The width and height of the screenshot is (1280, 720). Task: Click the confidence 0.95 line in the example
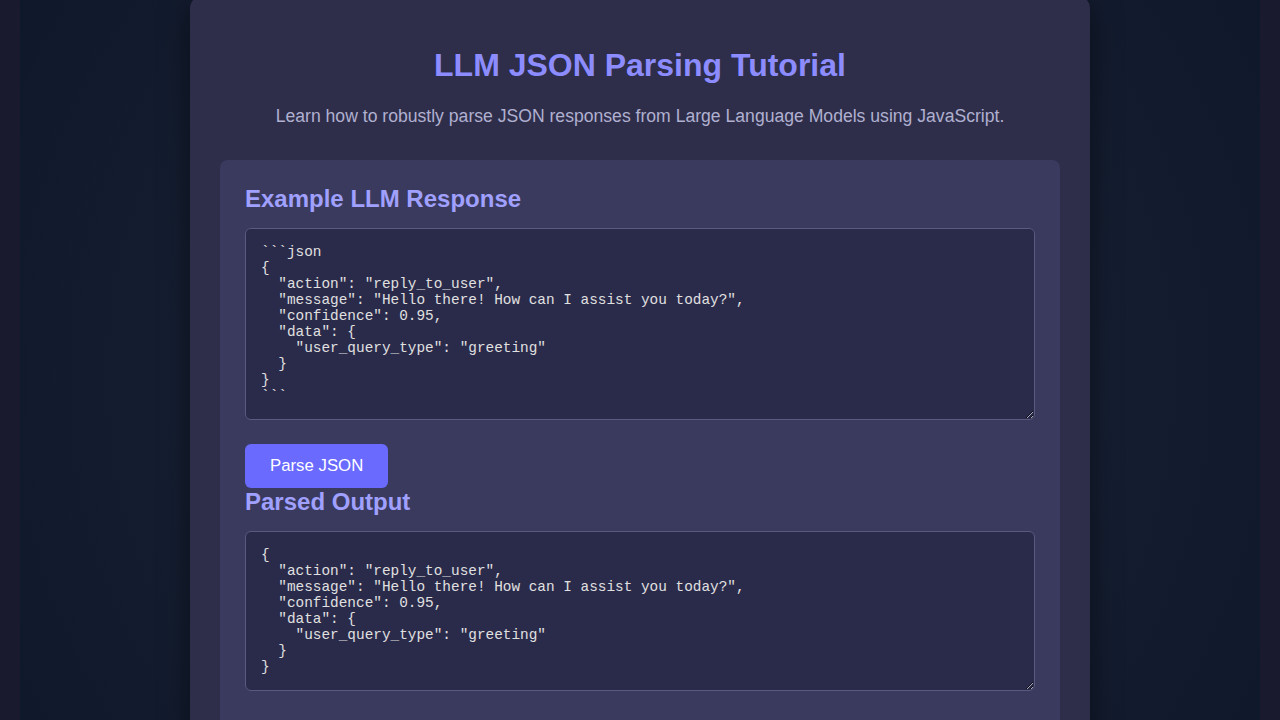[x=359, y=315]
